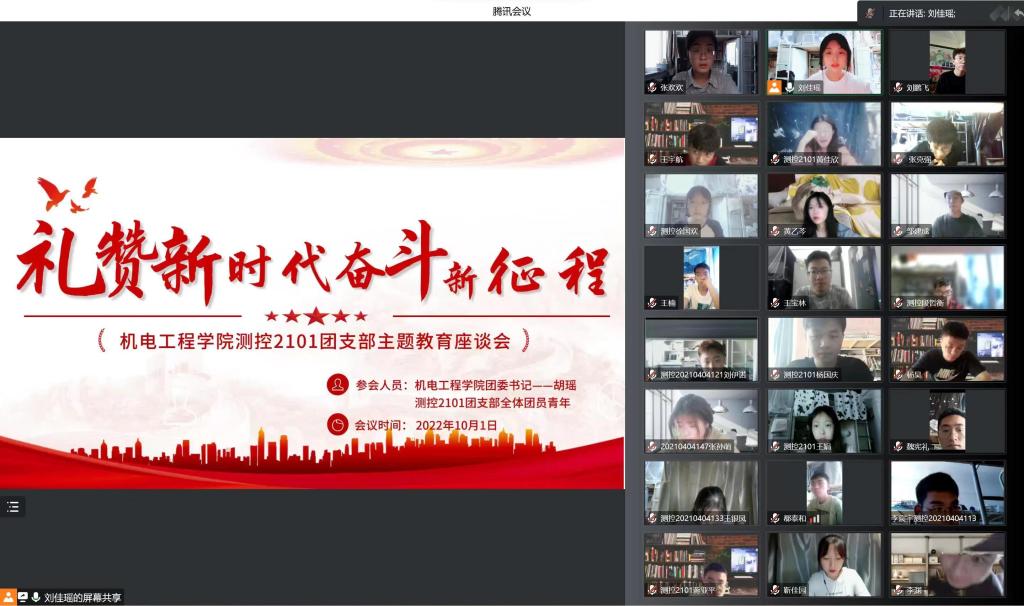Select 靳佳园's video thumbnail
The width and height of the screenshot is (1024, 606).
tap(824, 564)
